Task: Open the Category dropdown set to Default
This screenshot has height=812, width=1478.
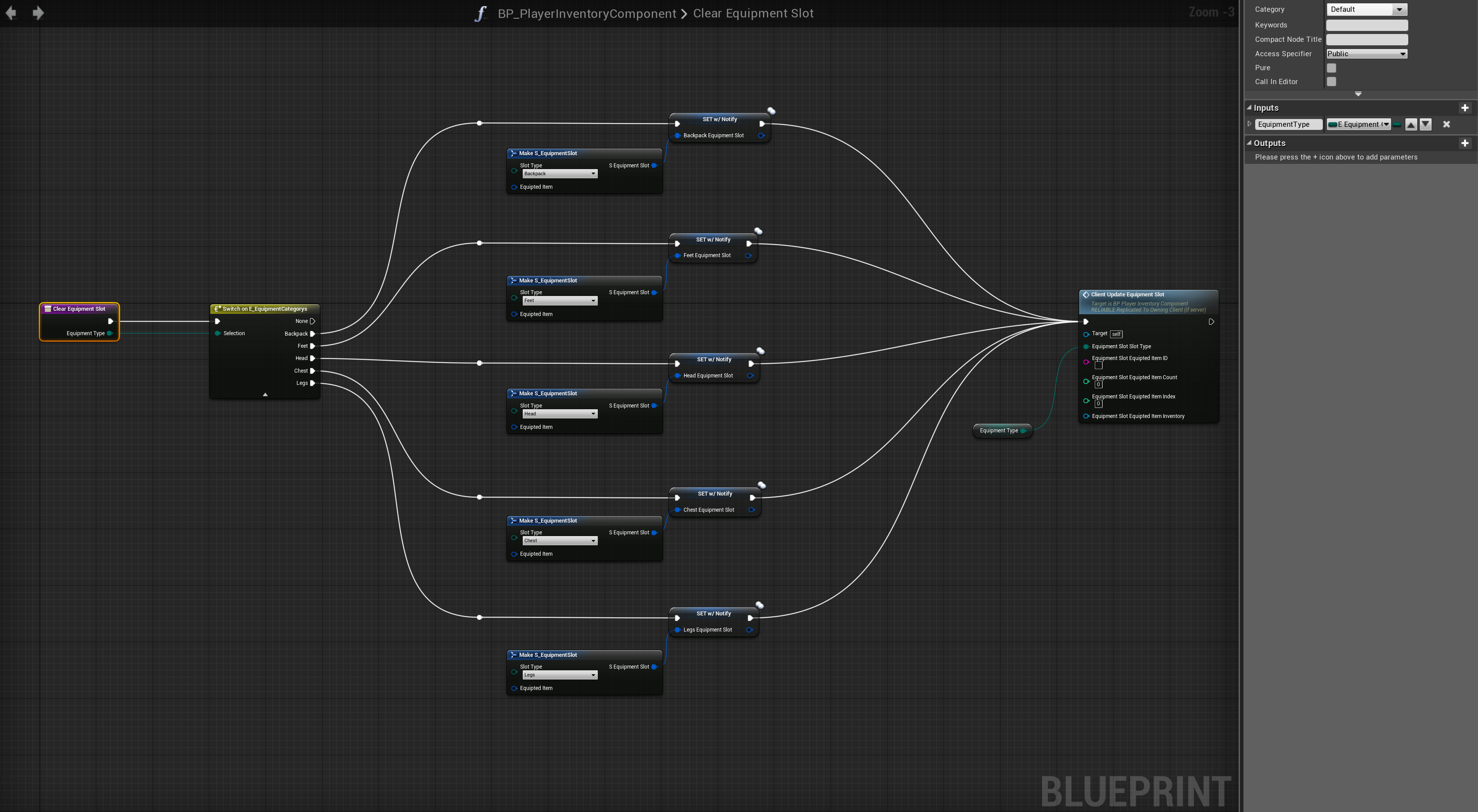Action: point(1366,9)
